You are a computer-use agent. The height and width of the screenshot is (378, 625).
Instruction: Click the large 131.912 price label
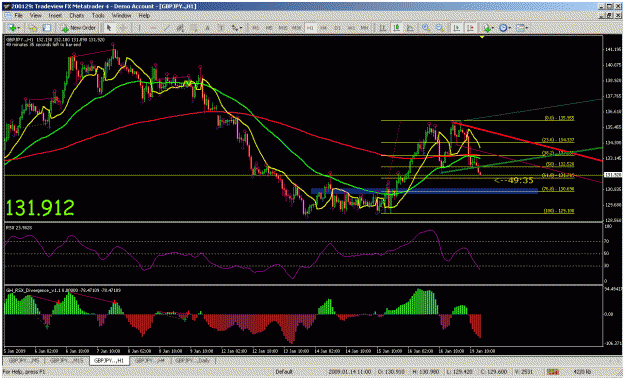[x=40, y=208]
